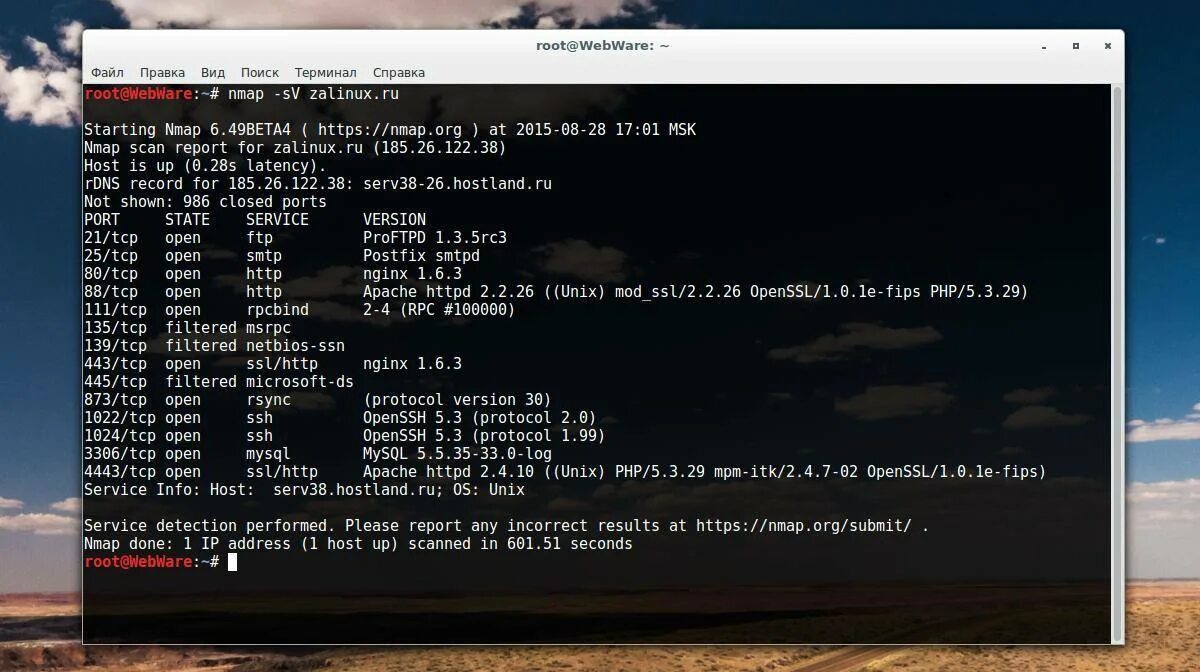Viewport: 1200px width, 672px height.
Task: Close the terminal window
Action: pyautogui.click(x=1107, y=46)
